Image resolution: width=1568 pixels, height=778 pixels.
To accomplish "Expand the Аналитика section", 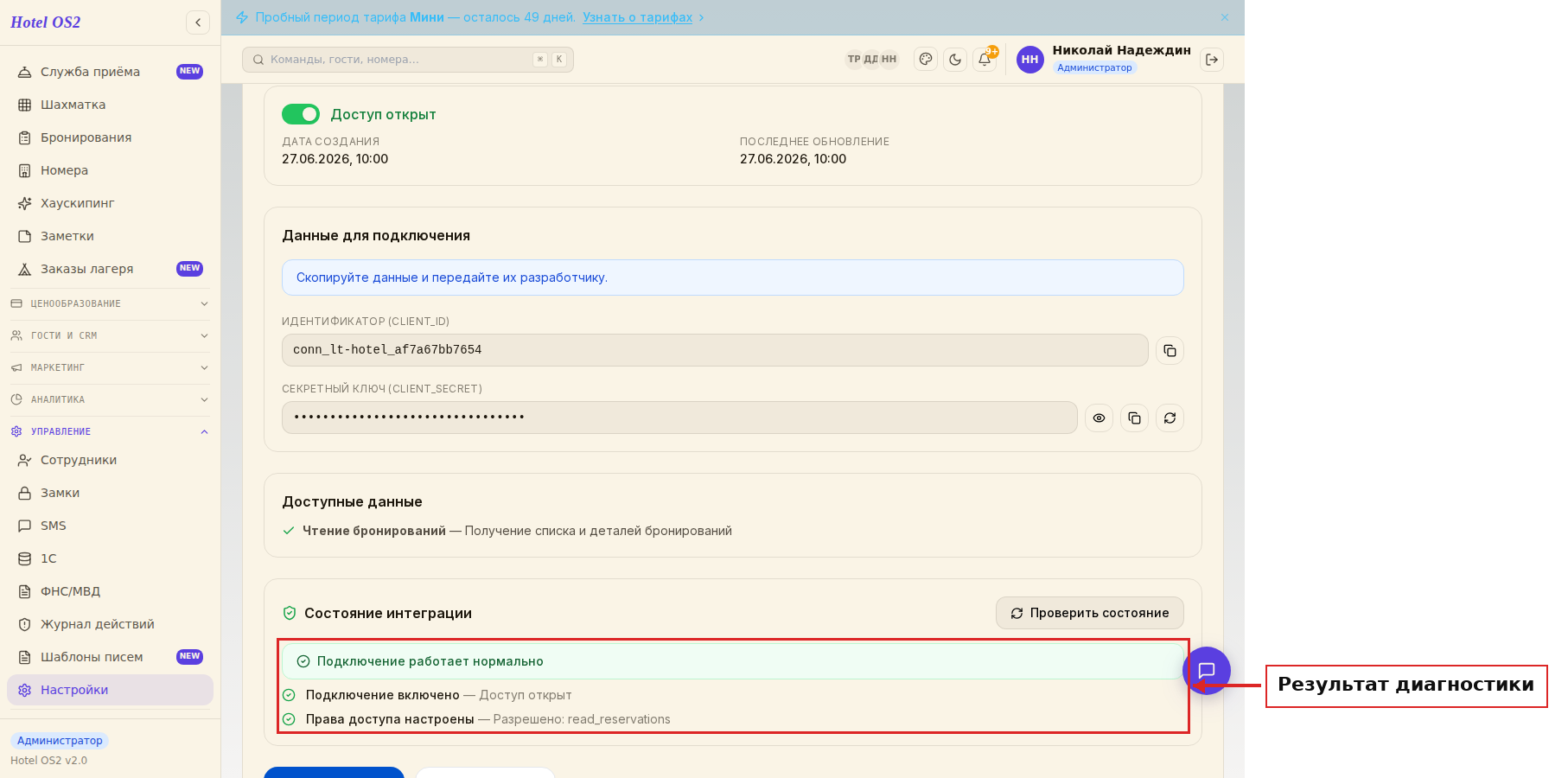I will (110, 399).
